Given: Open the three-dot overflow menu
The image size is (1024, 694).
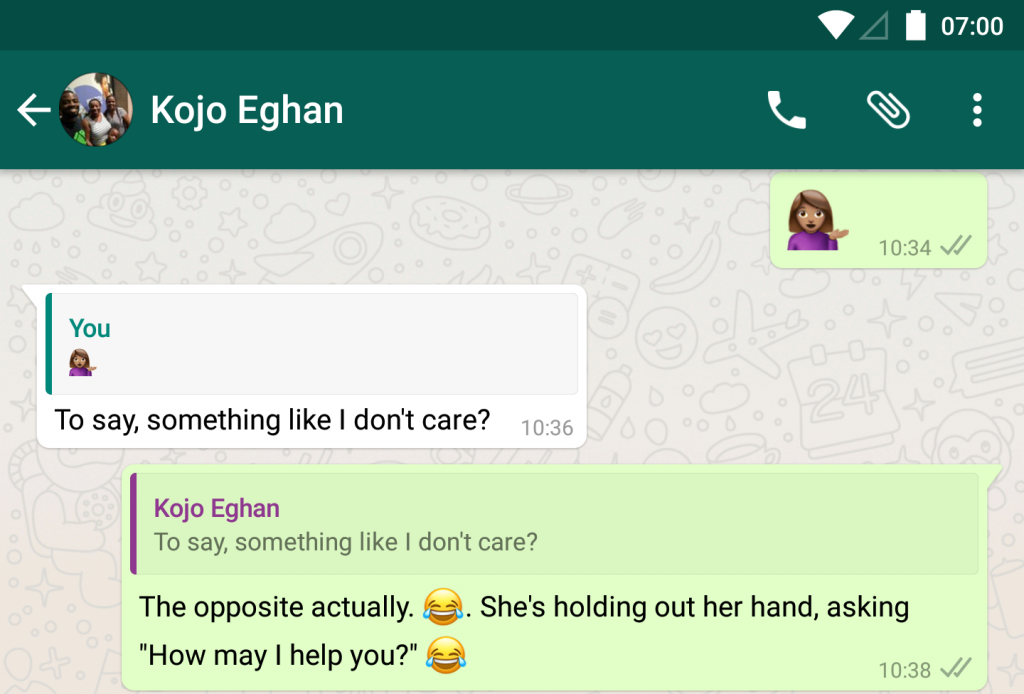Looking at the screenshot, I should [977, 110].
